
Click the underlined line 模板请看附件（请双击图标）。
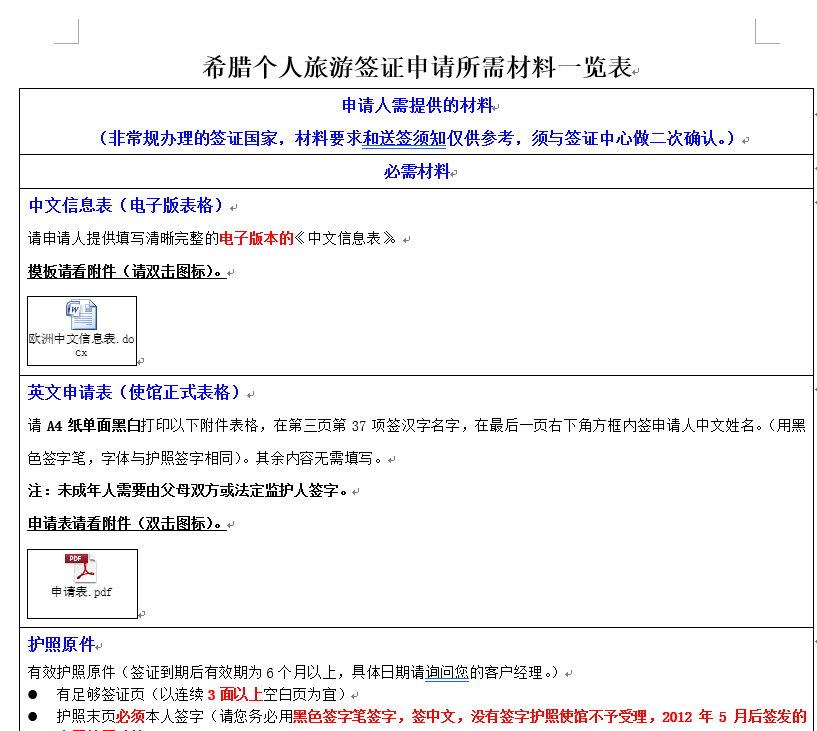pos(127,271)
